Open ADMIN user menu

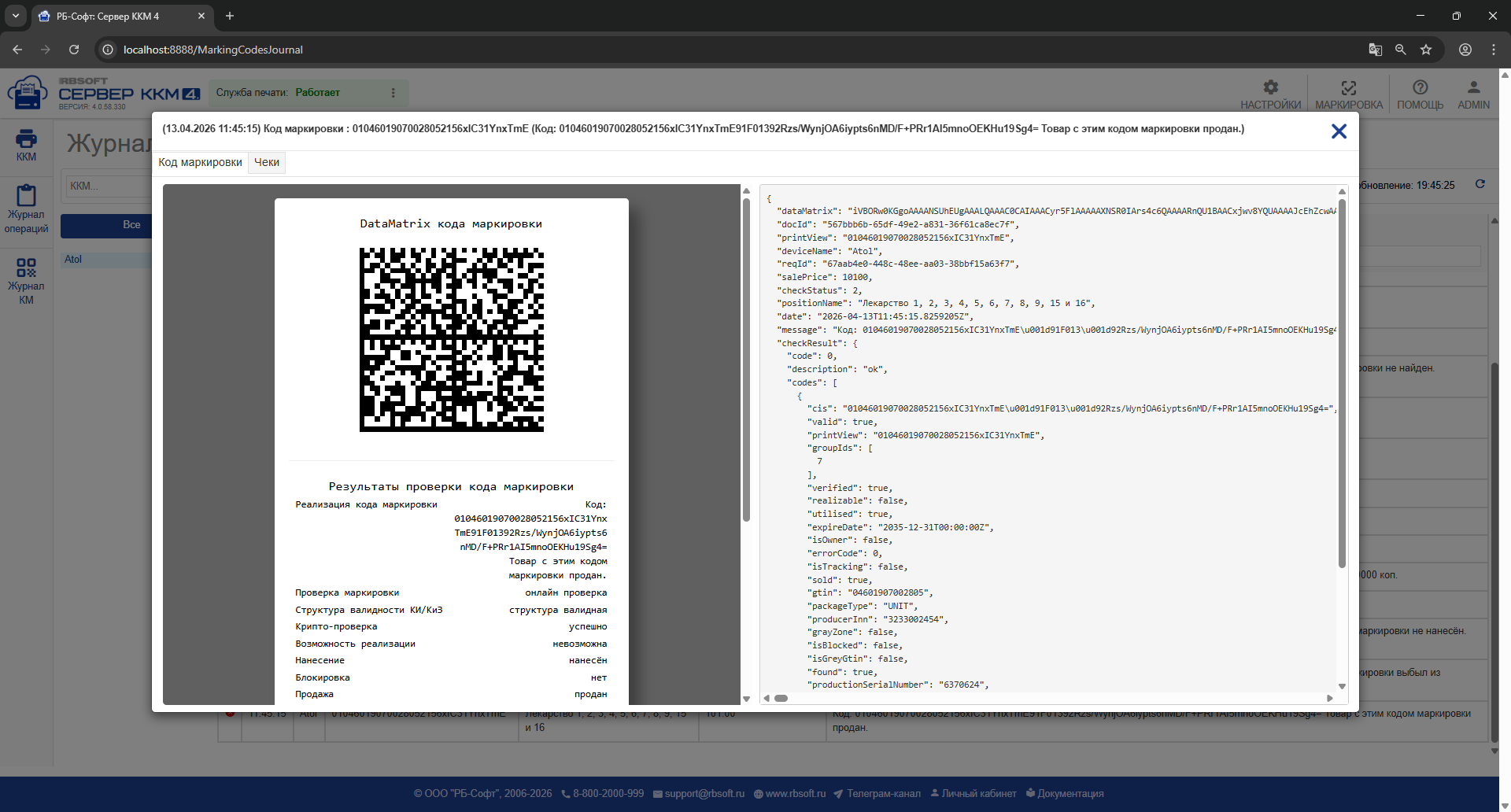tap(1473, 94)
